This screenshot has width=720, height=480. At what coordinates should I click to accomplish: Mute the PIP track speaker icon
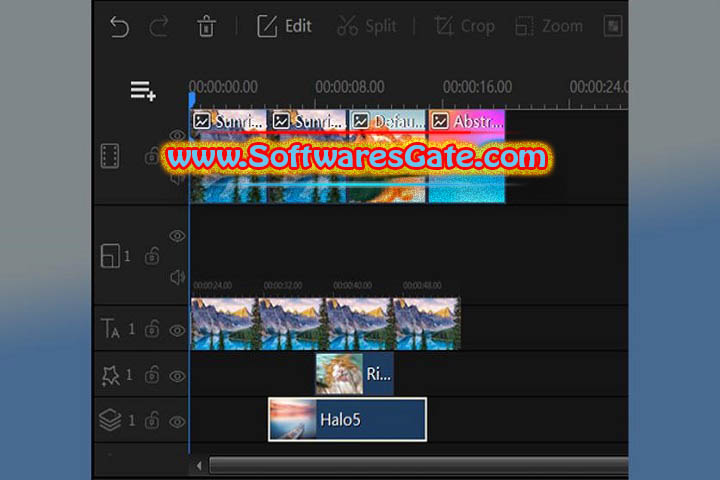(x=177, y=277)
